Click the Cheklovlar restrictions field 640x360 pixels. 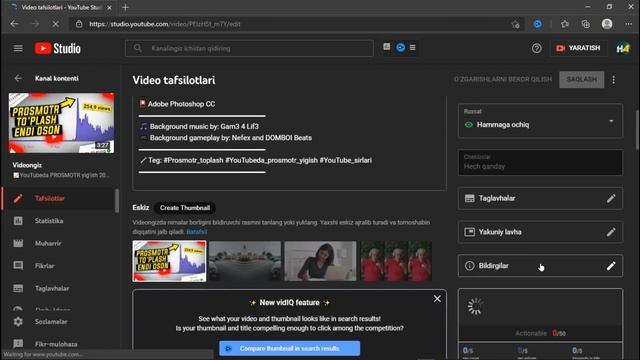[x=540, y=162]
